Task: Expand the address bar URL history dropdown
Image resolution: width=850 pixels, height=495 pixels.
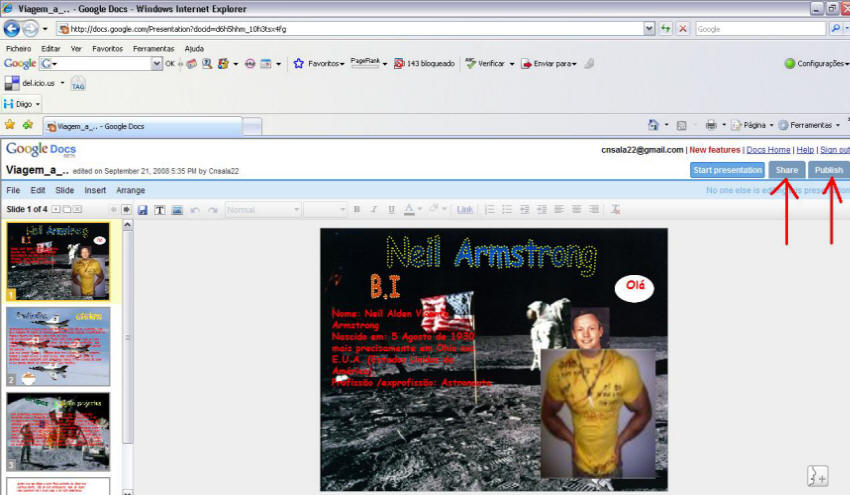Action: [649, 29]
